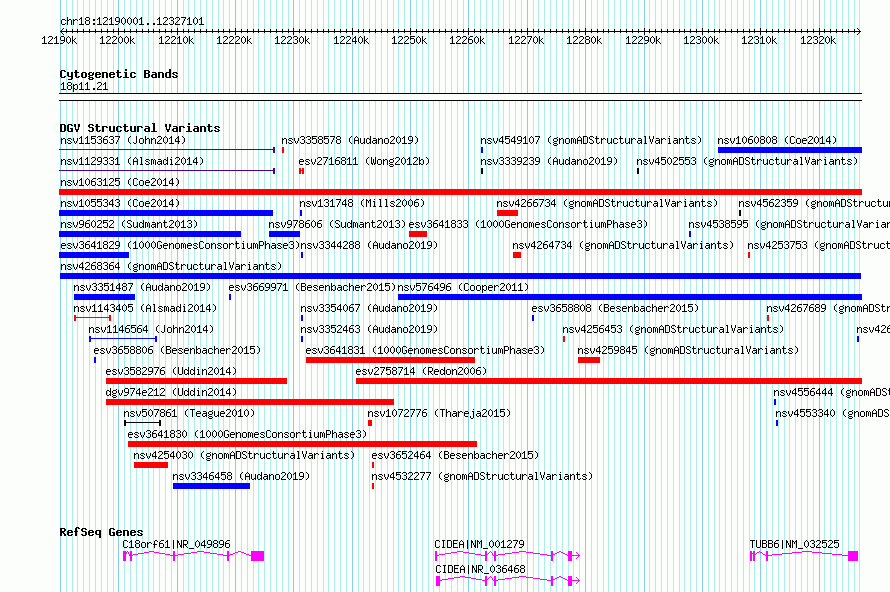Select the nsv4268364 gnomAD blue variant bar

tap(460, 276)
